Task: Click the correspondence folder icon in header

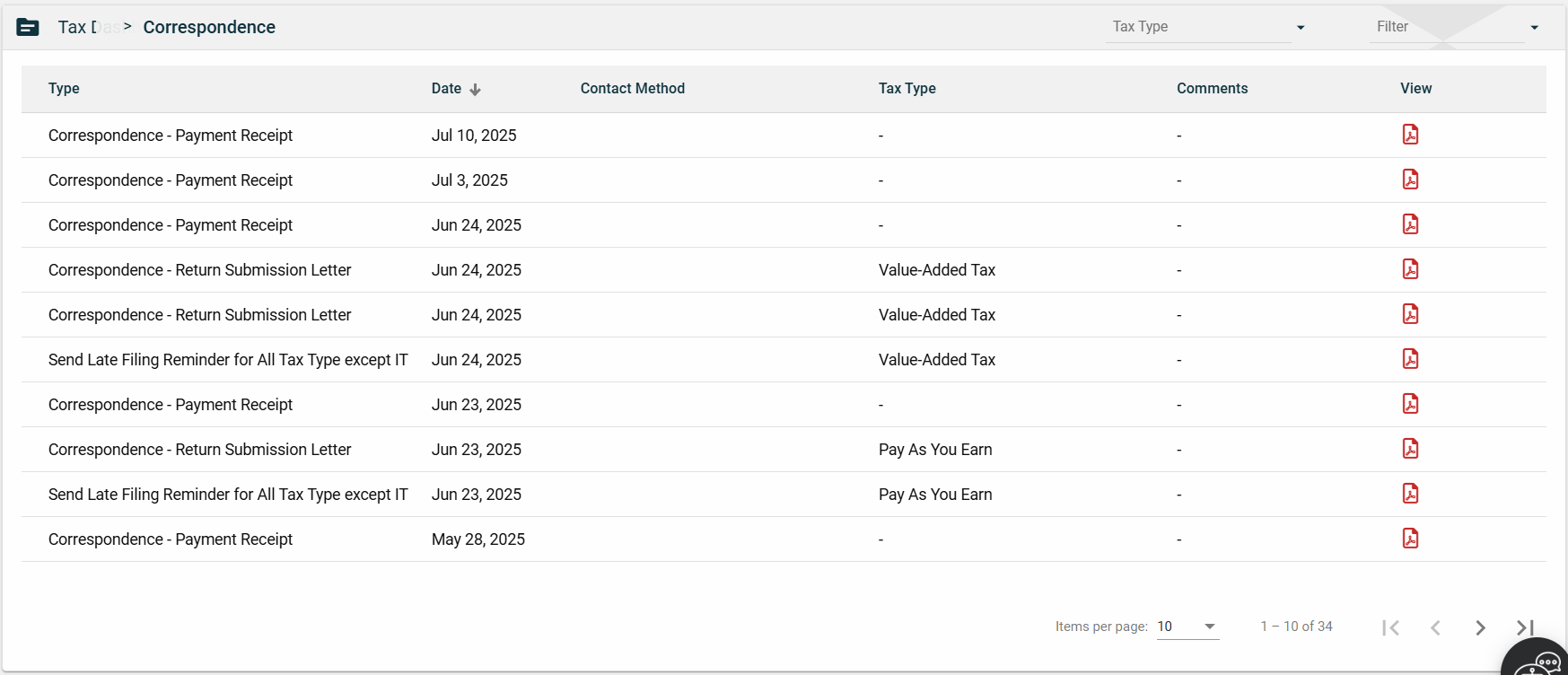Action: 28,27
